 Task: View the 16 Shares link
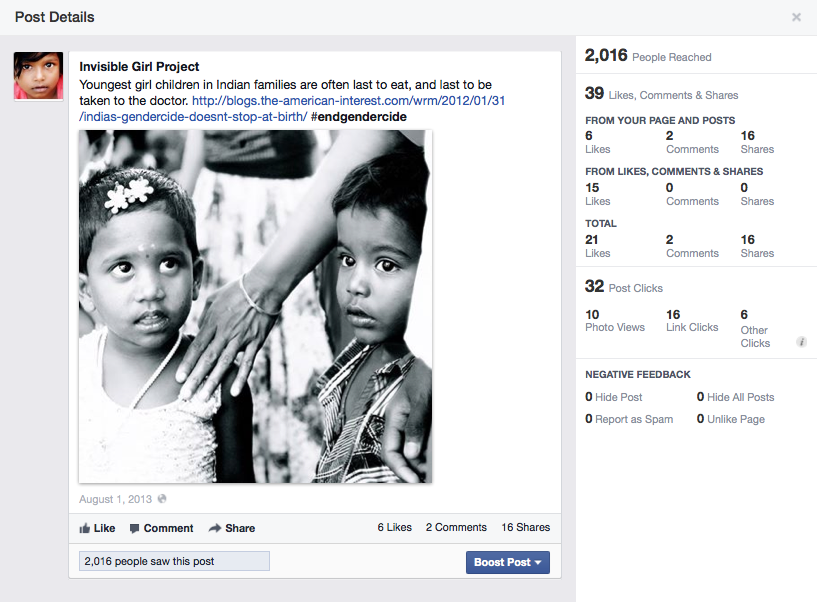click(x=525, y=527)
